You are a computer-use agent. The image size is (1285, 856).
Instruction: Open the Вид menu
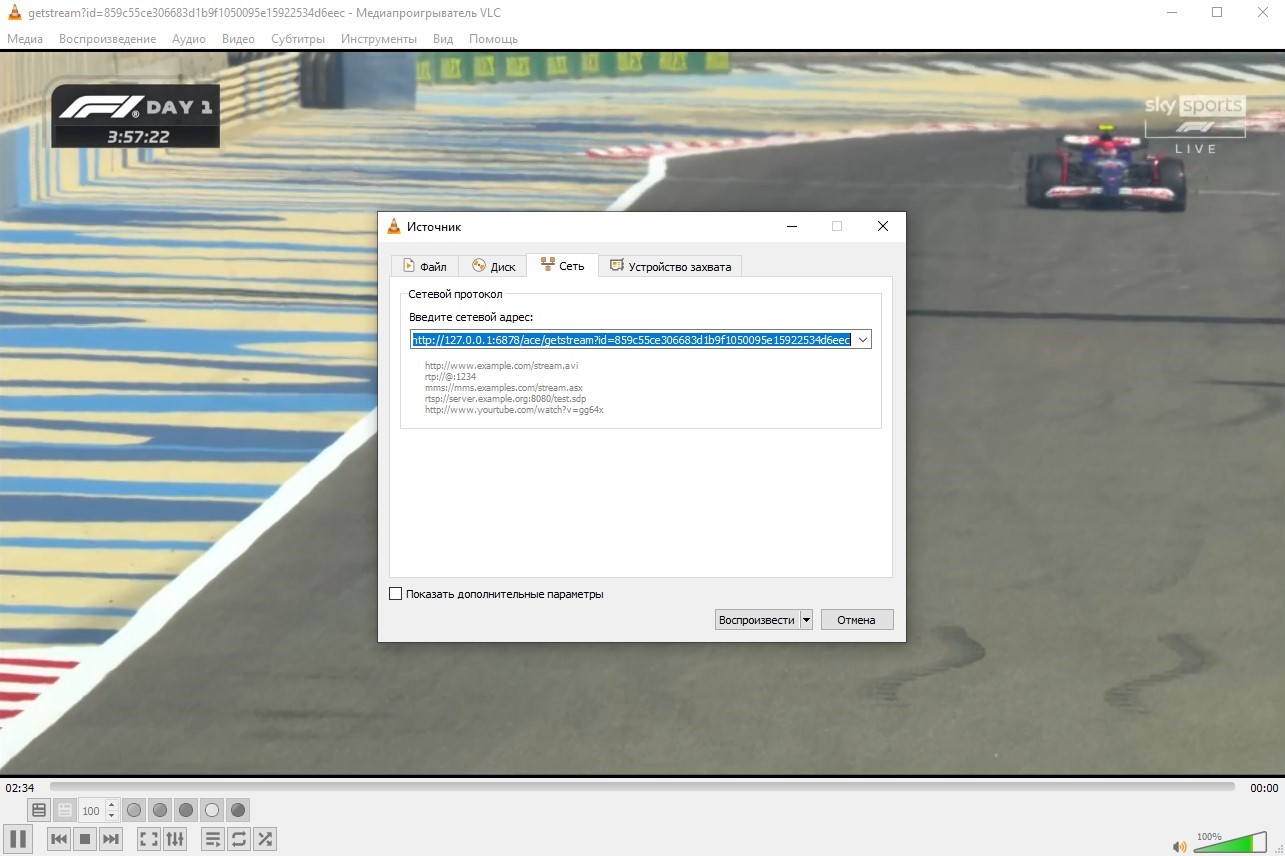coord(443,39)
